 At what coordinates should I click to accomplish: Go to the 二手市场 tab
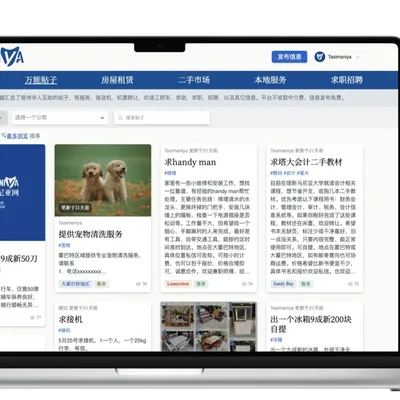tap(194, 80)
